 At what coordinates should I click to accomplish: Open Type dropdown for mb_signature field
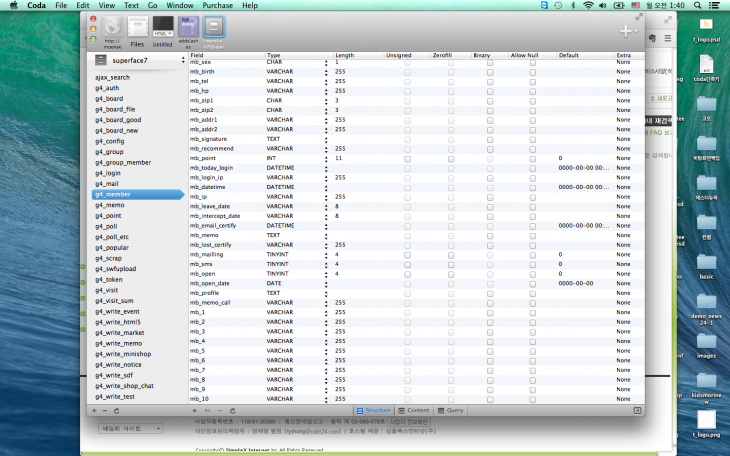326,139
